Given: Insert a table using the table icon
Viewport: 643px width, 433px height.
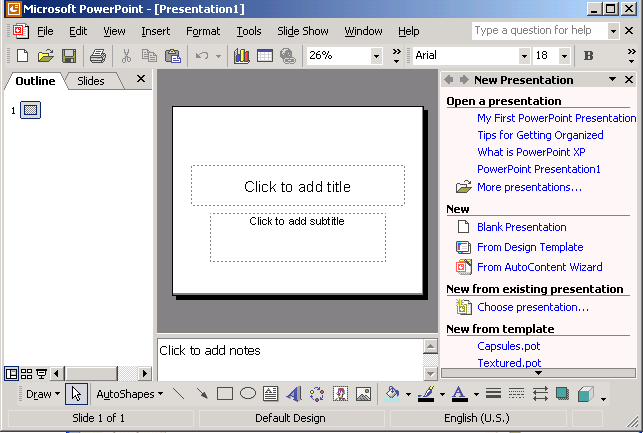Looking at the screenshot, I should [265, 56].
